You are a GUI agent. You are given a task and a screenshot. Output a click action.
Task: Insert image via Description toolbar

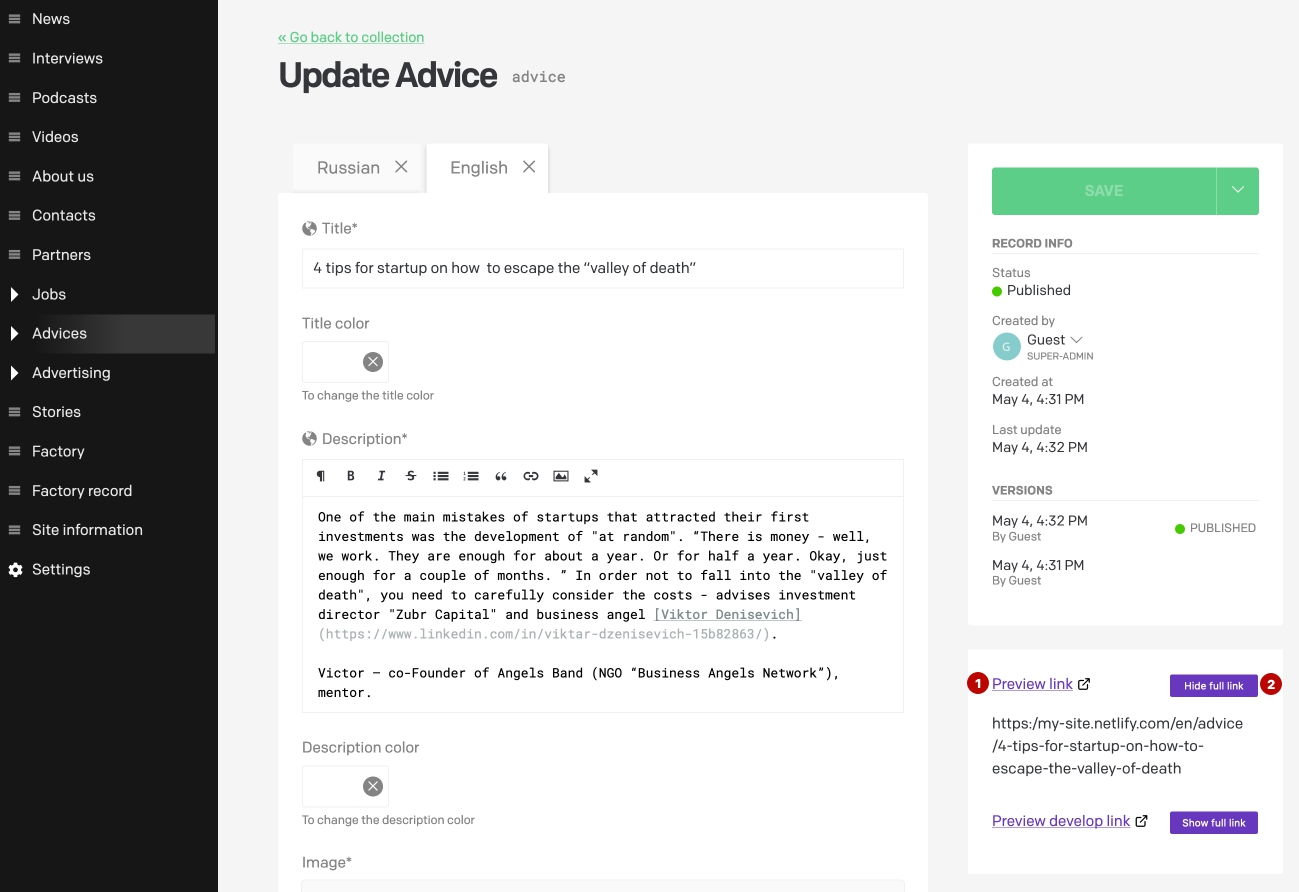tap(561, 476)
